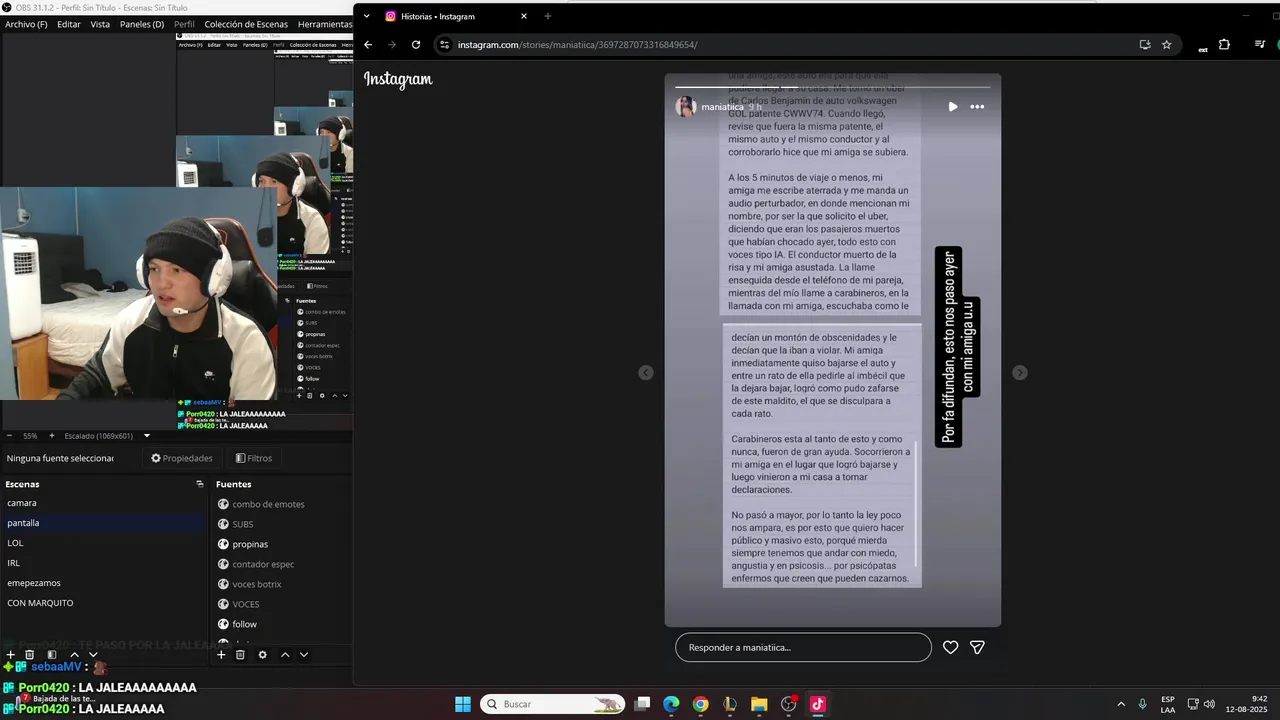Click the contador espec source icon
This screenshot has height=720, width=1280.
[x=223, y=564]
